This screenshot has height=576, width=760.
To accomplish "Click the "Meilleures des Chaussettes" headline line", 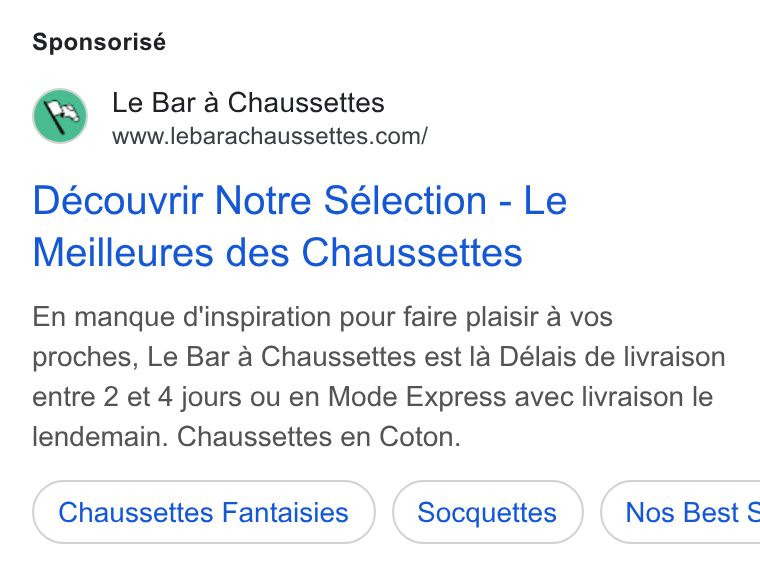I will click(x=277, y=253).
